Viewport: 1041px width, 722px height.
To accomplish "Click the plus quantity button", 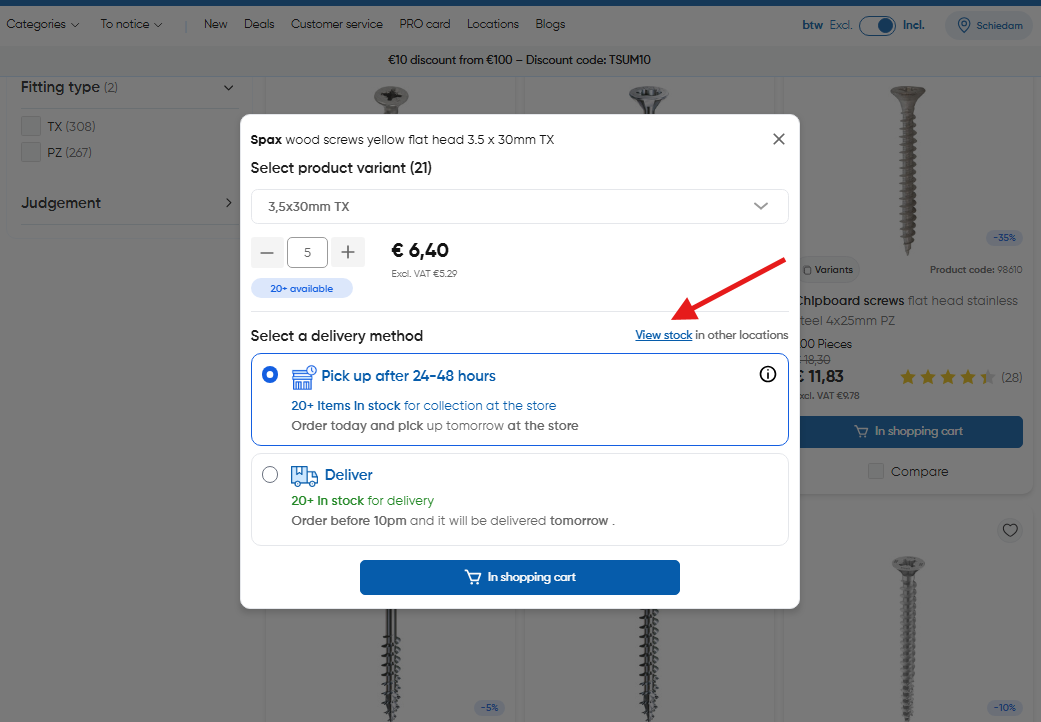I will [348, 252].
